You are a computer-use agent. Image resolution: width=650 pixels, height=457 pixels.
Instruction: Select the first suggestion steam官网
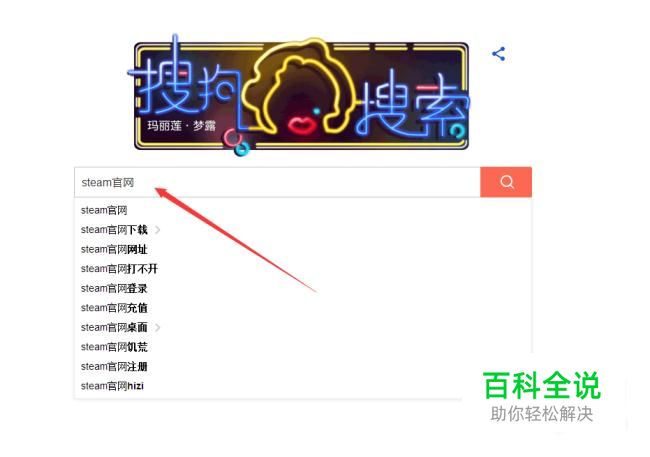[104, 210]
